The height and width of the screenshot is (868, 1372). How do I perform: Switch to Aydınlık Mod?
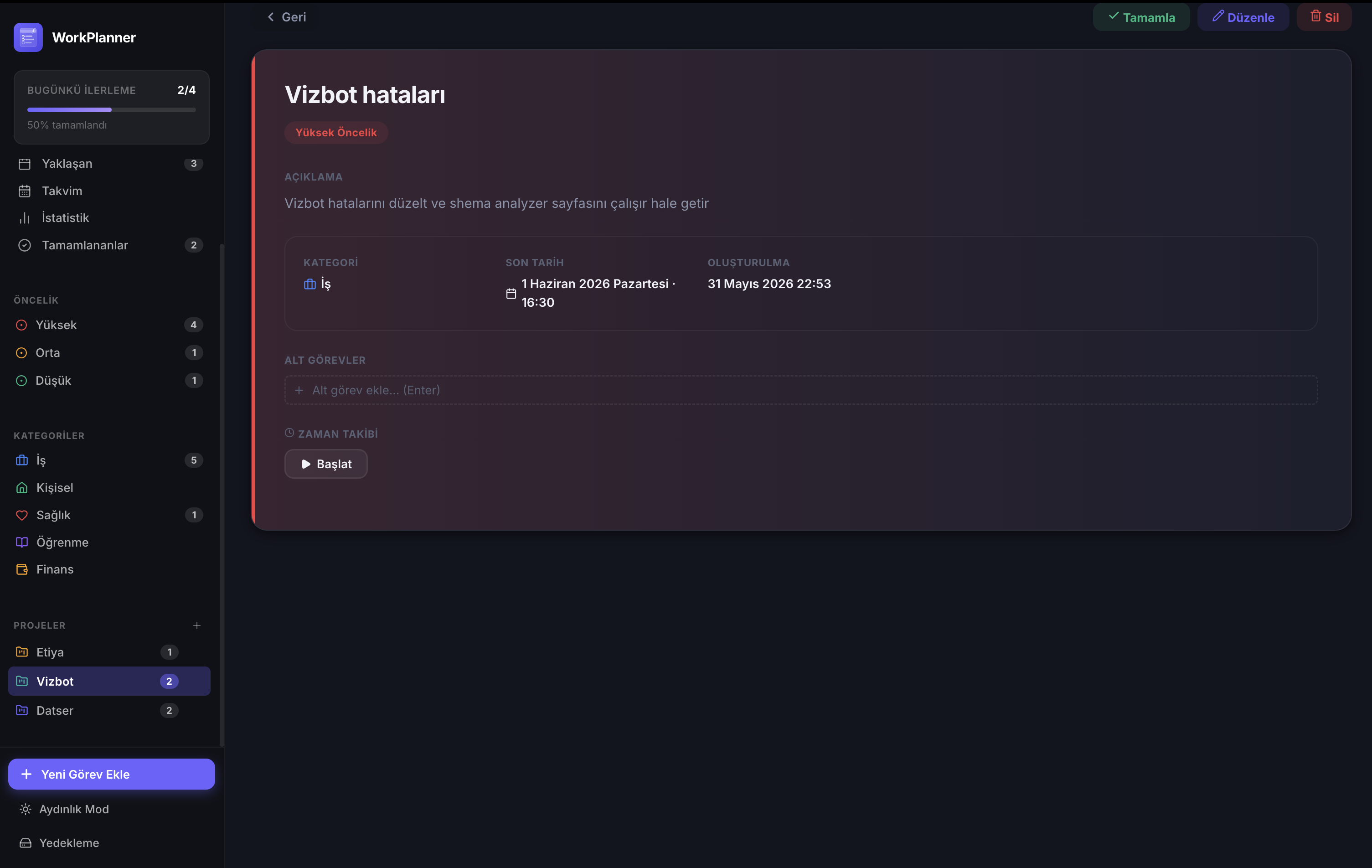112,809
